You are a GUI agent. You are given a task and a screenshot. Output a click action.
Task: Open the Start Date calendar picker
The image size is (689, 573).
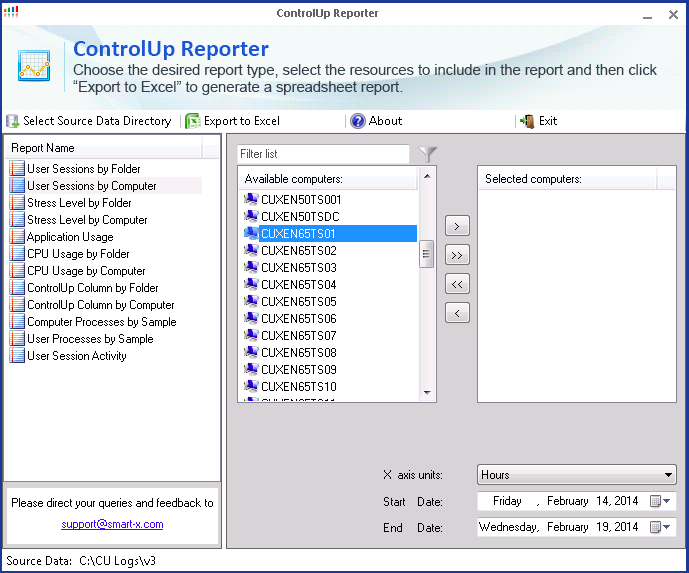coord(660,501)
